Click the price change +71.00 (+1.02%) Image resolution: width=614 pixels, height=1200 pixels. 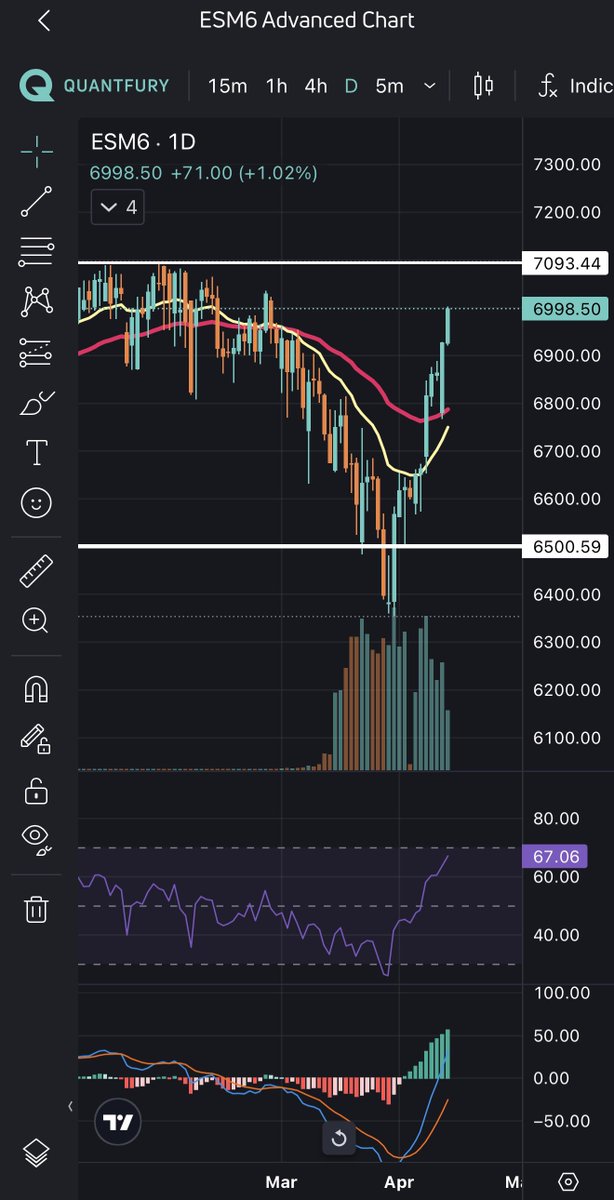[x=244, y=173]
